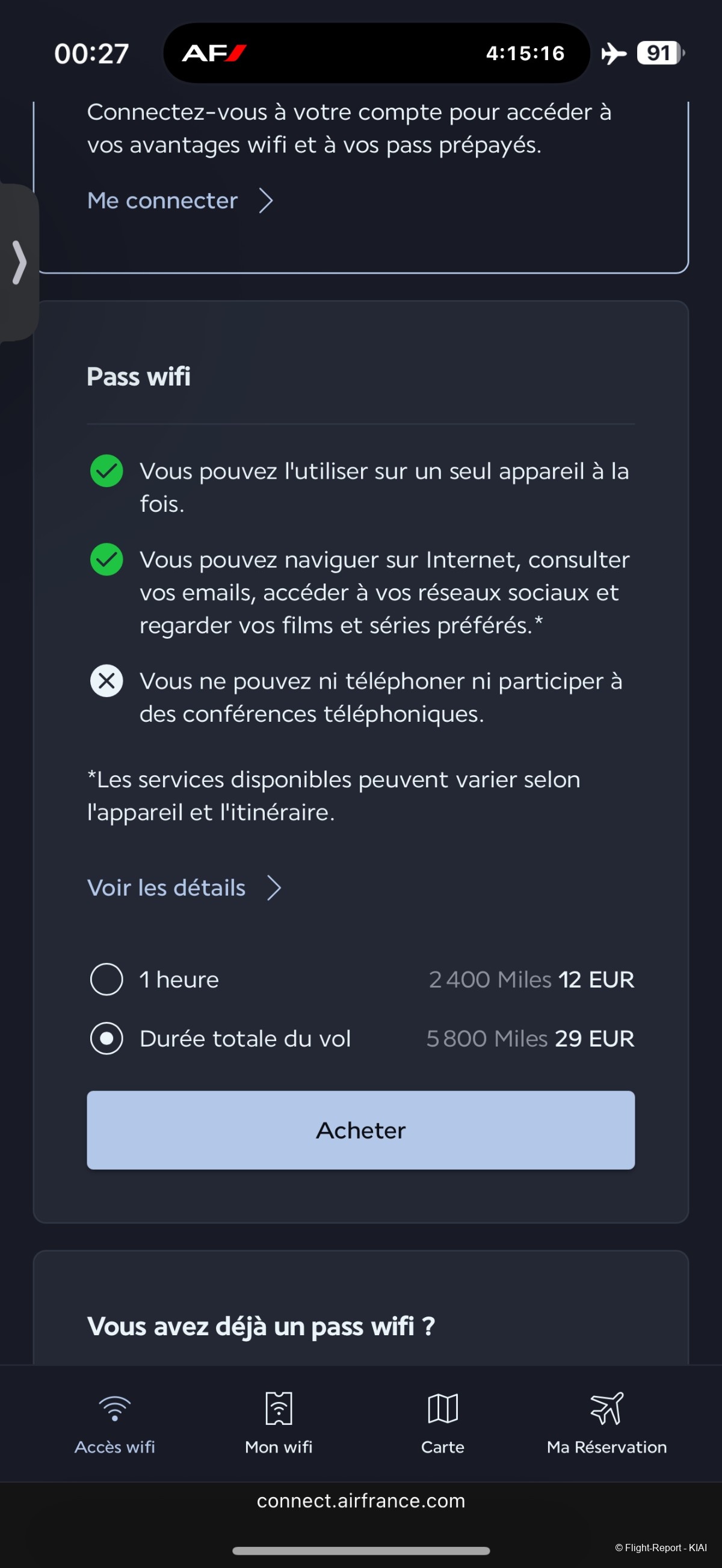Expand the side panel arrow handle
The height and width of the screenshot is (1568, 722).
point(18,262)
